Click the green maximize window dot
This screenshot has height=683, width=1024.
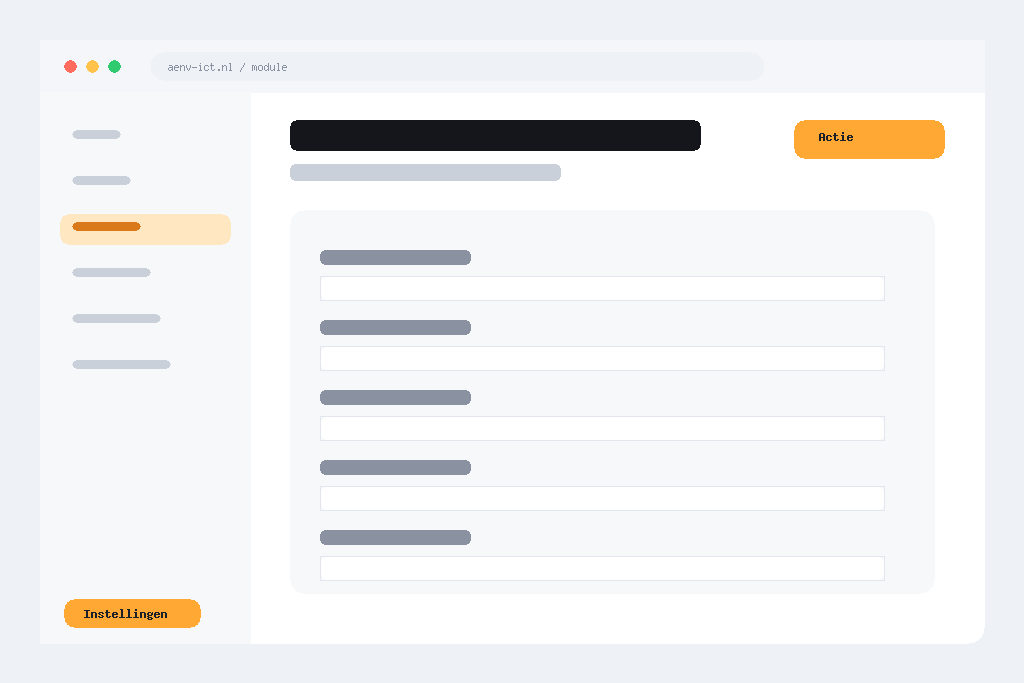pos(114,67)
